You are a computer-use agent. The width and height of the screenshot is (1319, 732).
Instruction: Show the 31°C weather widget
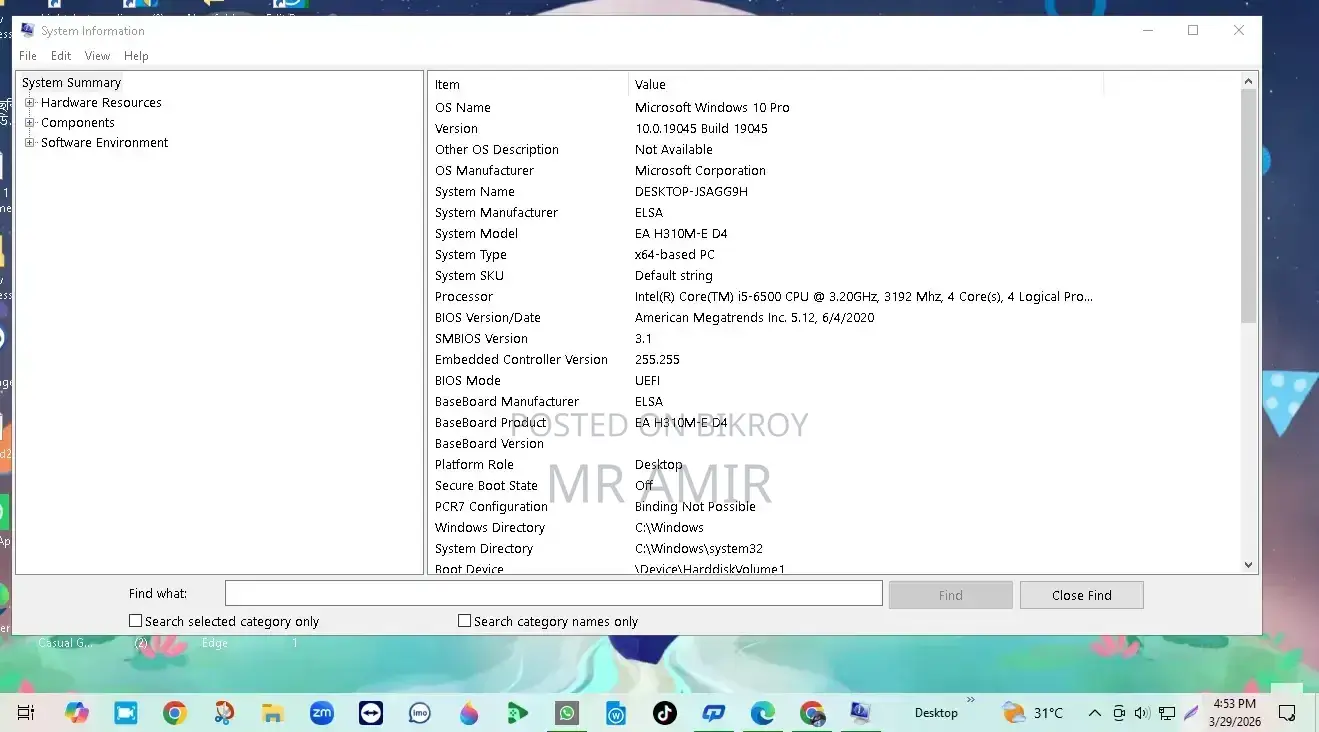coord(1033,713)
